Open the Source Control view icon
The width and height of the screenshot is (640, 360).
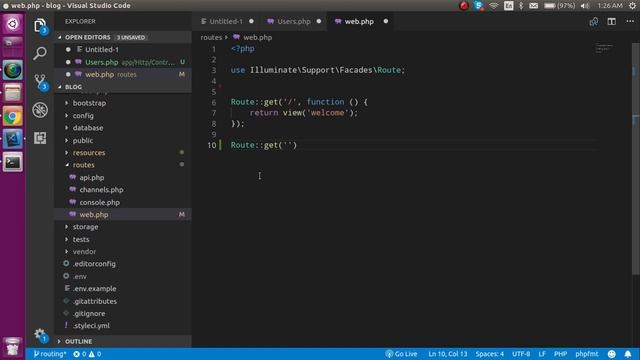(40, 82)
